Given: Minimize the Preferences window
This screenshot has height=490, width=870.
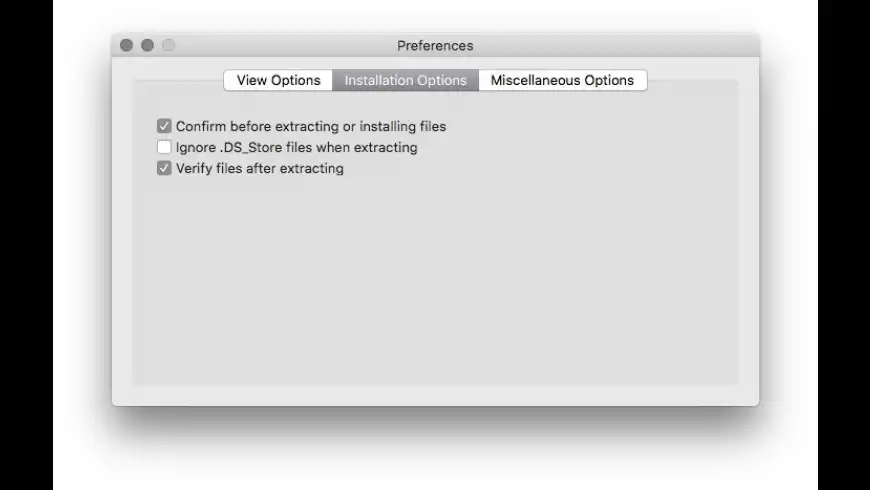Looking at the screenshot, I should pyautogui.click(x=147, y=45).
